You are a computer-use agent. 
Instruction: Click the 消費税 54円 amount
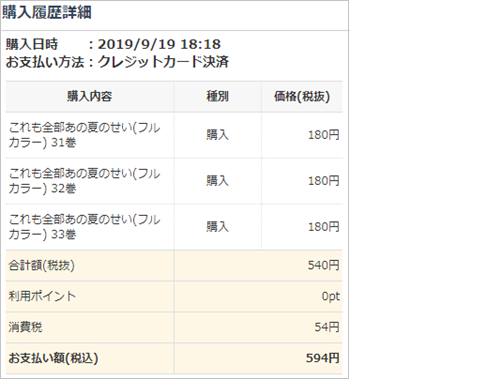[x=327, y=327]
